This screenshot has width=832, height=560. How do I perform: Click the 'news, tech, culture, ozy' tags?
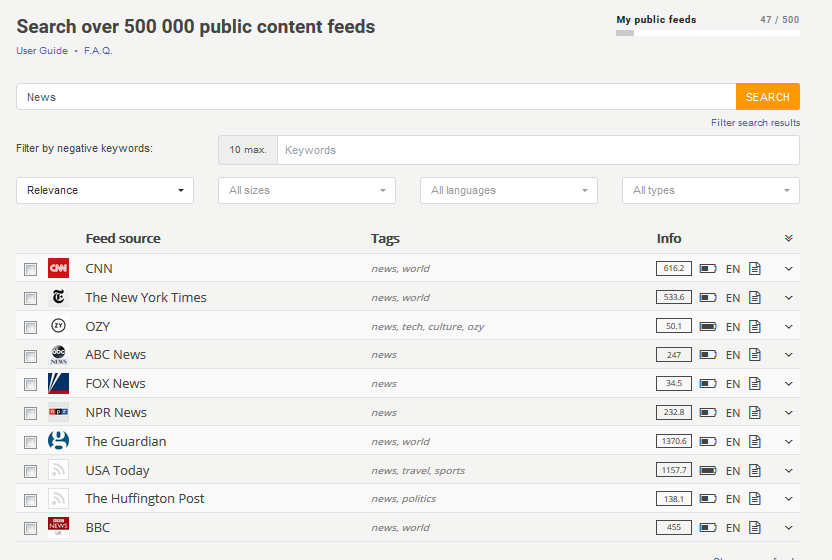[428, 326]
